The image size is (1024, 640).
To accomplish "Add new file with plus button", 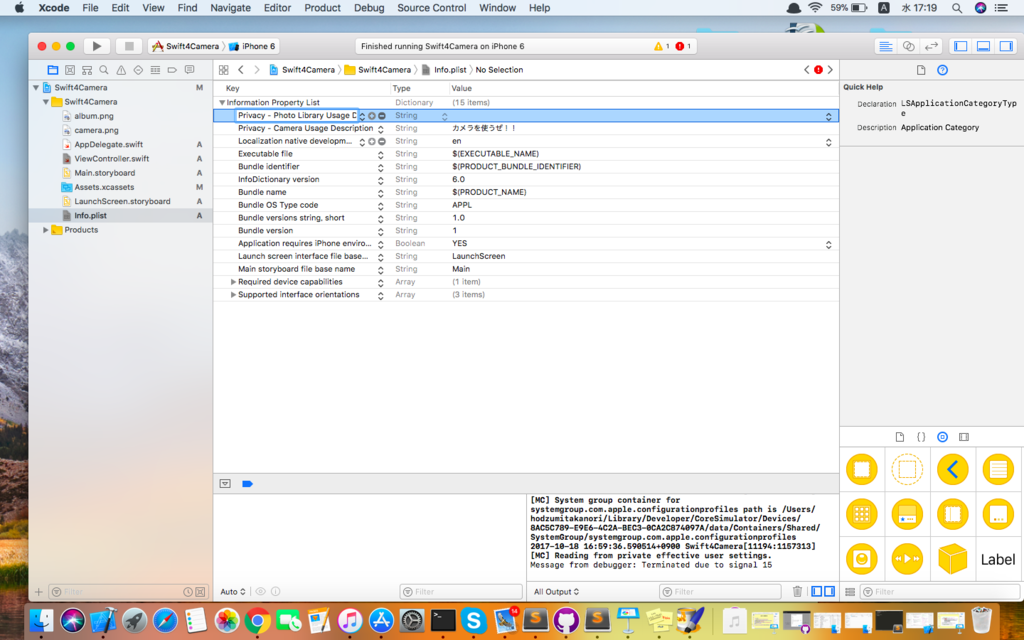I will [39, 592].
